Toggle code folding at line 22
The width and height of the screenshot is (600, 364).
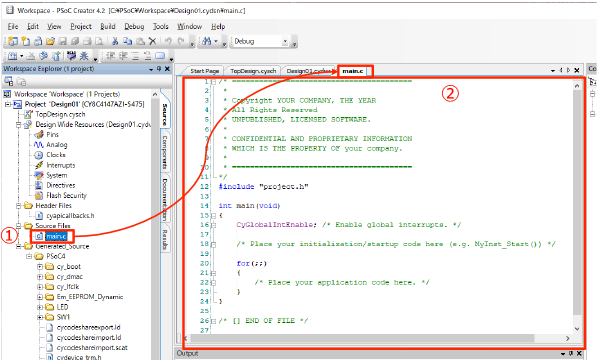(214, 283)
